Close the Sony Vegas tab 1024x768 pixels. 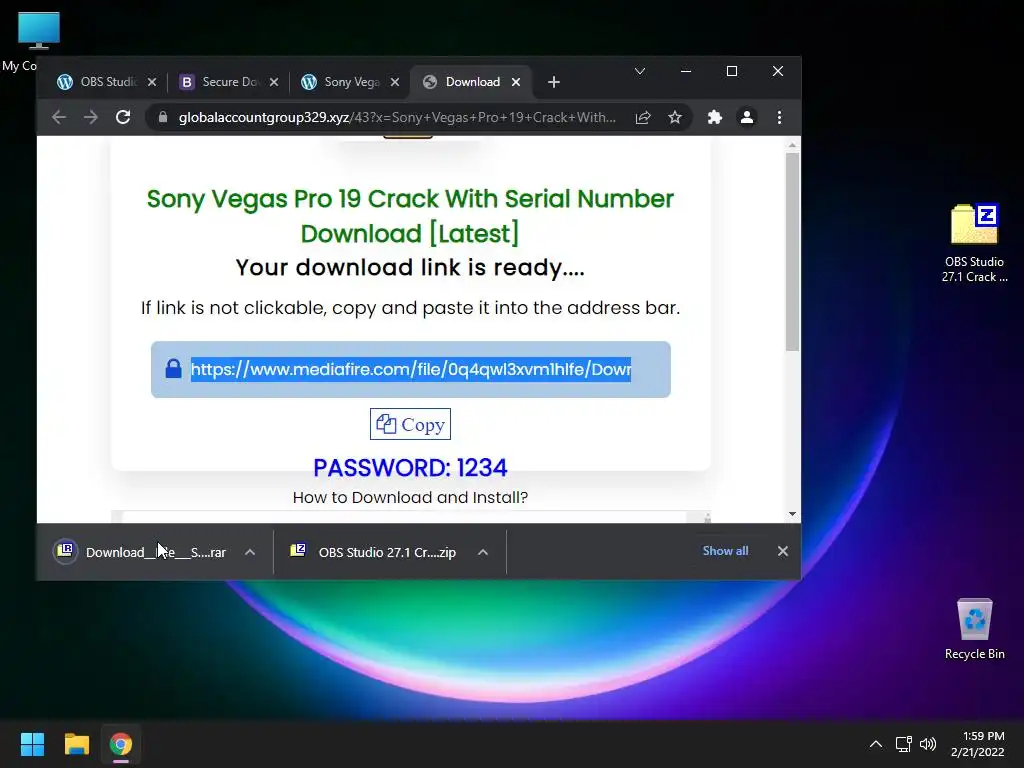coord(395,82)
